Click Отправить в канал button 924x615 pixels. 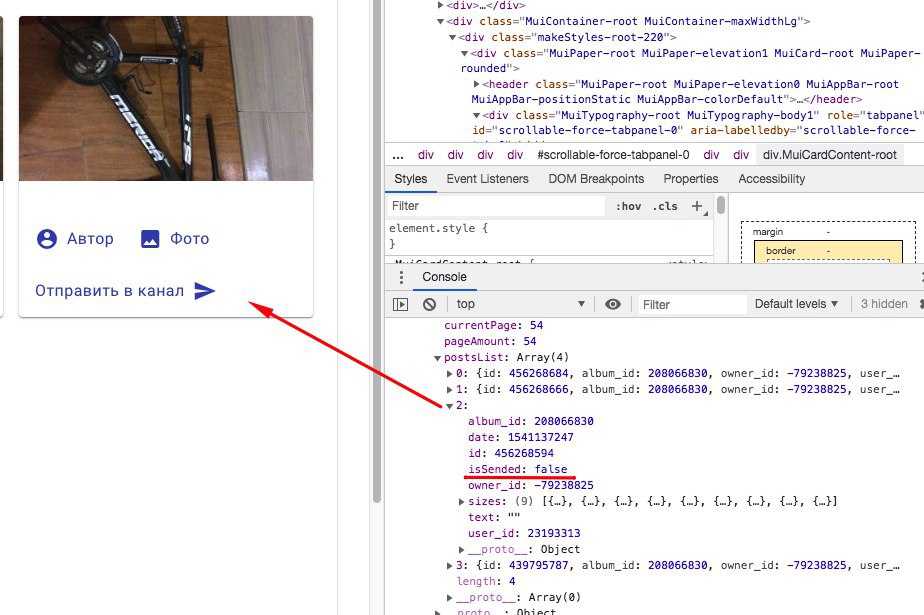(125, 291)
